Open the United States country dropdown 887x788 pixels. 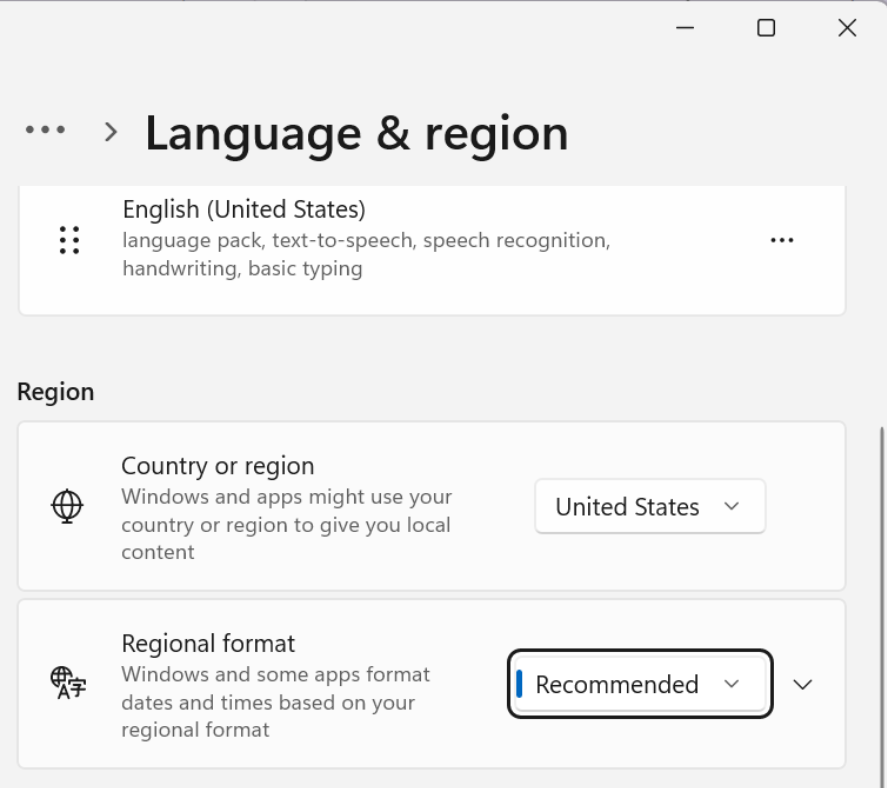point(649,506)
